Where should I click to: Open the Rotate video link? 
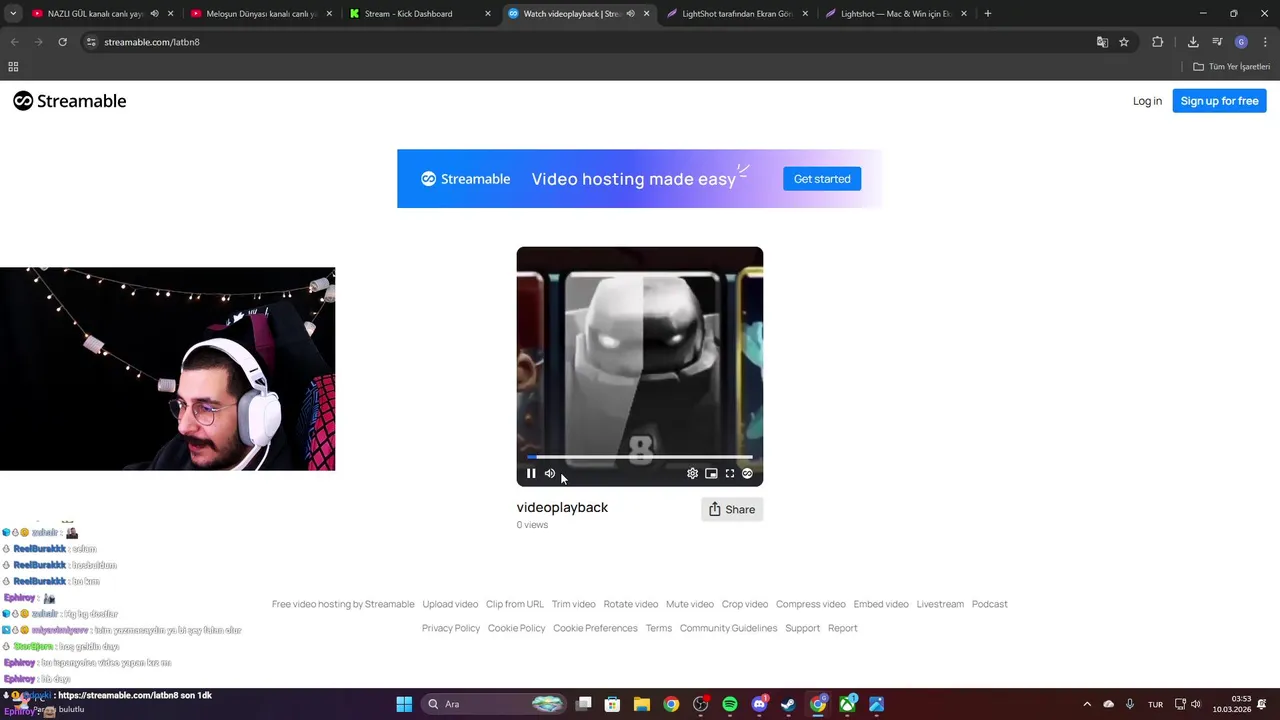coord(630,604)
